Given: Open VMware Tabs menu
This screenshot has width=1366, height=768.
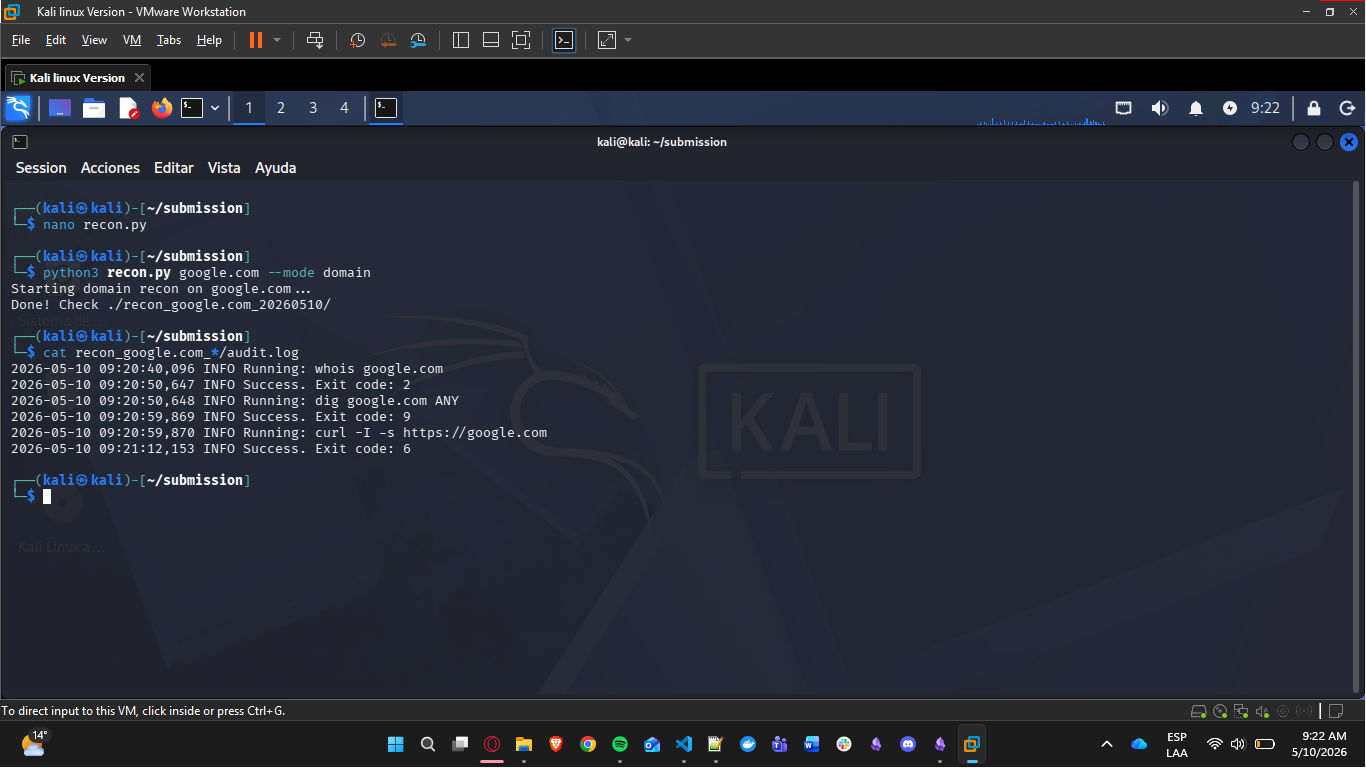Looking at the screenshot, I should [169, 40].
